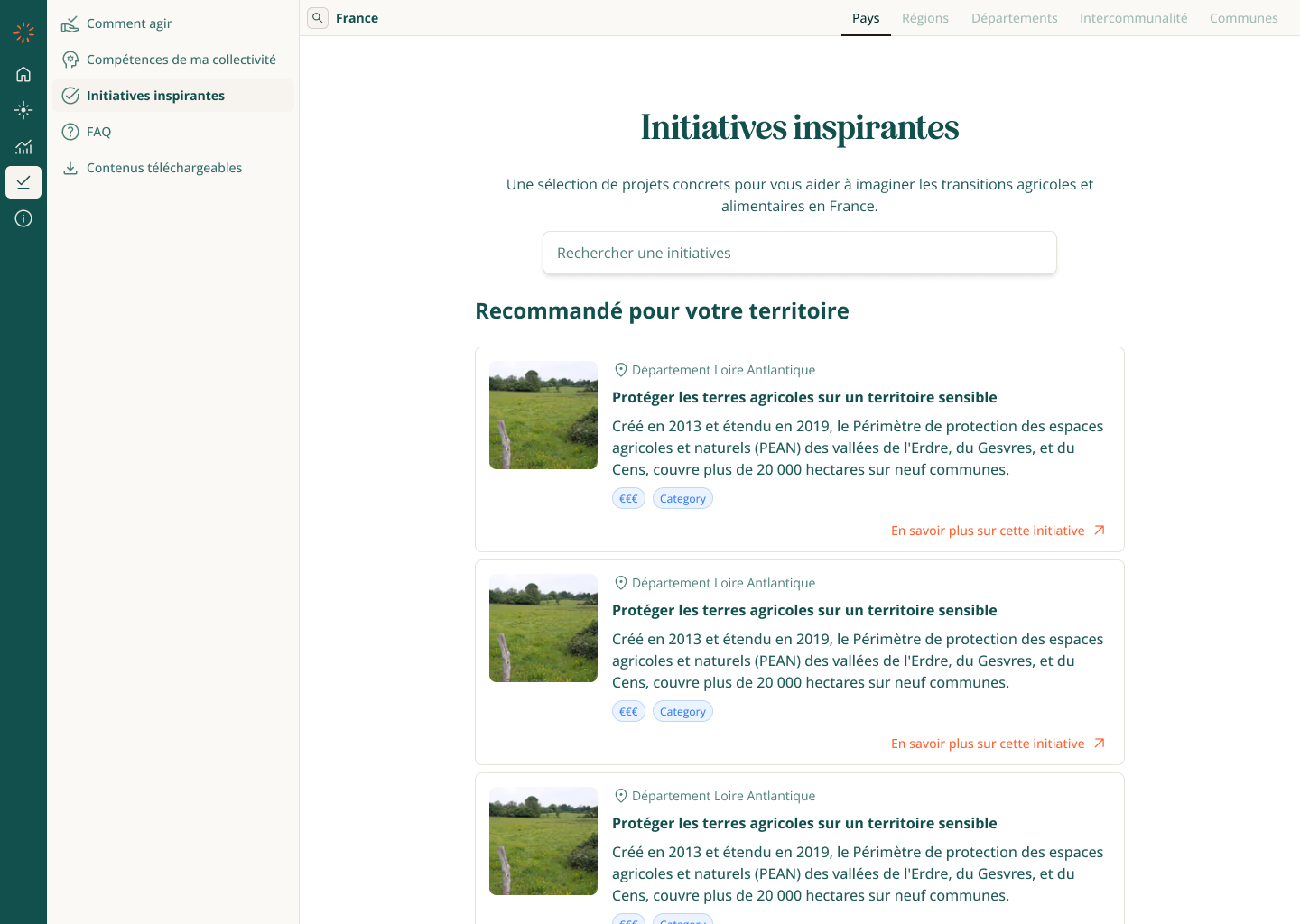Click the search magnifier icon beside France

pyautogui.click(x=318, y=18)
